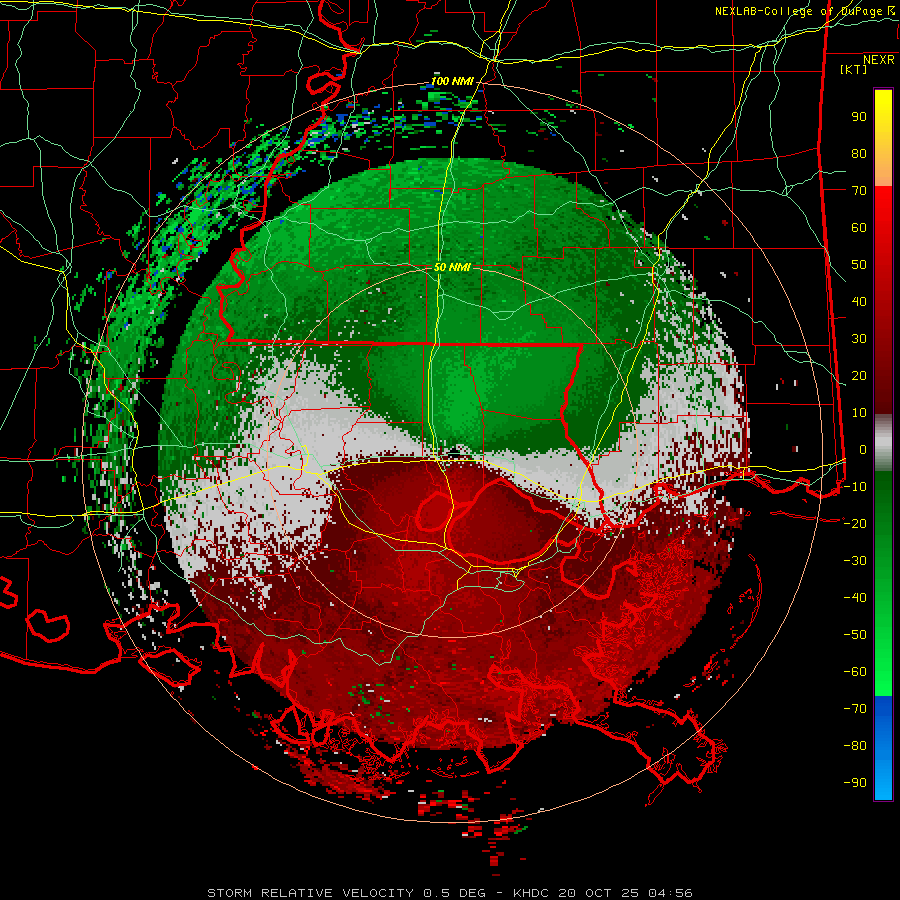Pick the gray zero-velocity segment of the color bar
Viewport: 900px width, 900px height.
coord(883,443)
